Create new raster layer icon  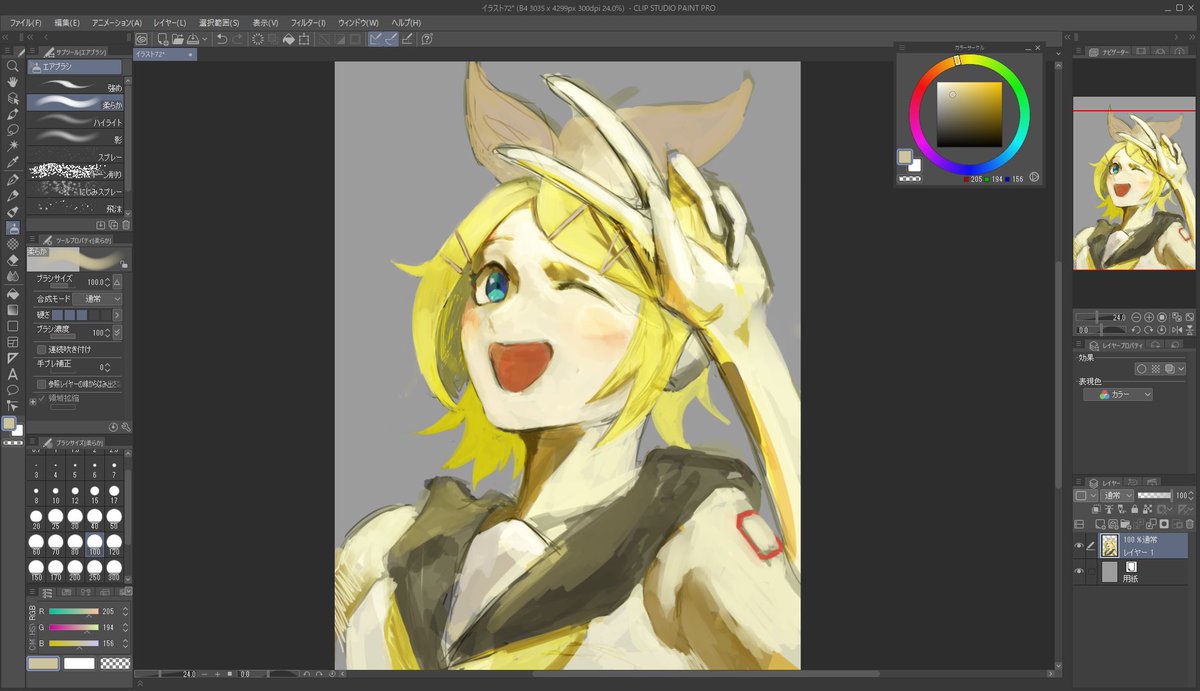coord(1100,524)
